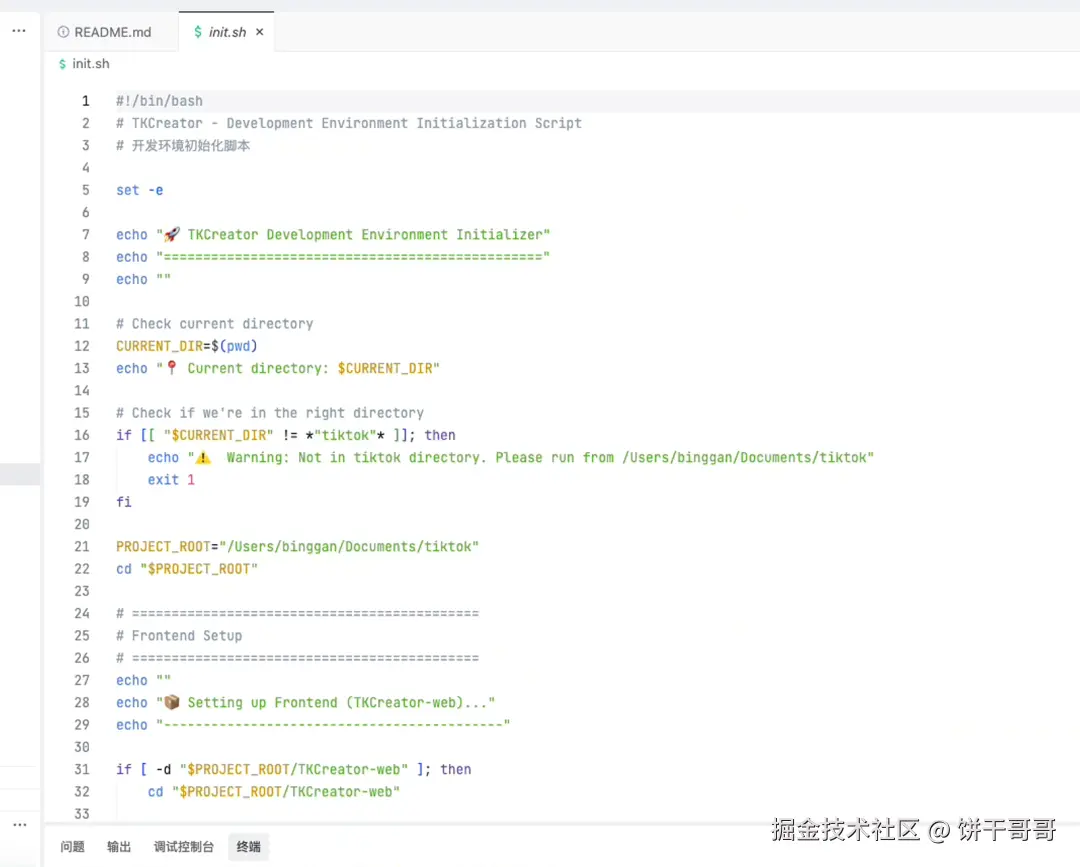Open the bottom sidebar ellipsis menu
Screen dimensions: 1080x867
(19, 824)
